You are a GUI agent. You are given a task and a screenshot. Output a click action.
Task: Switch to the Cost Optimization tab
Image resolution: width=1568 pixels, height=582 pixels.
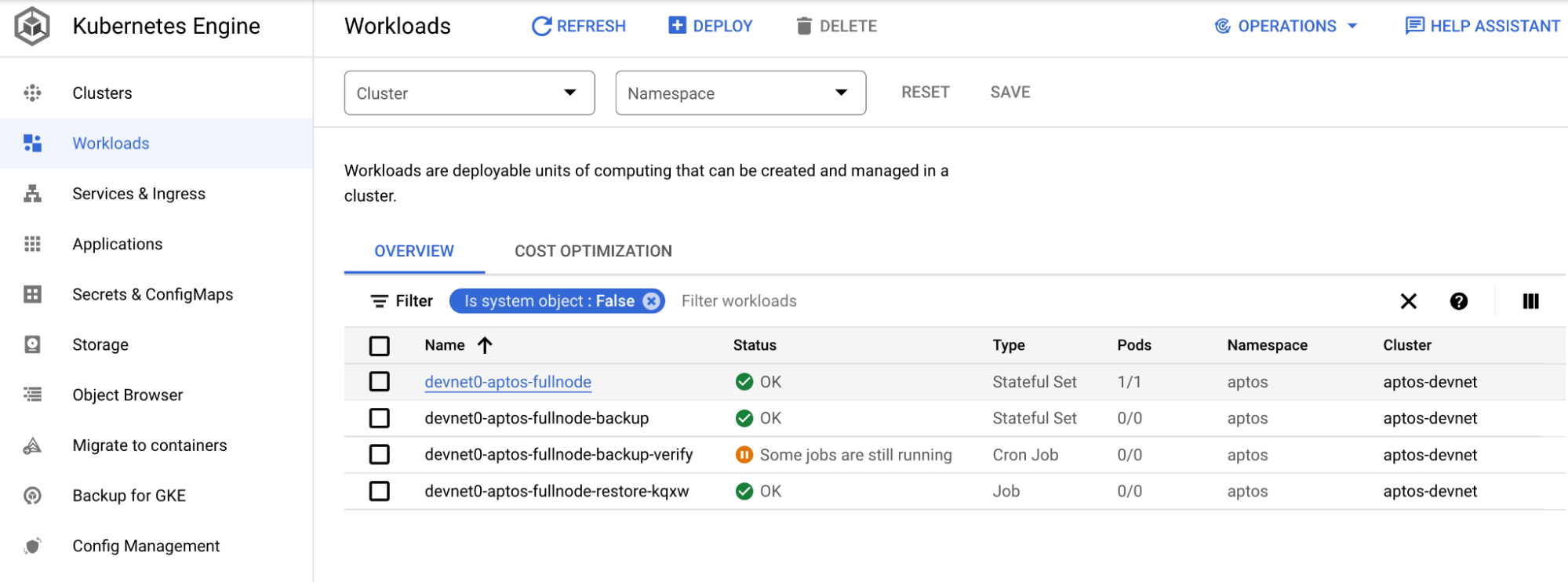tap(593, 251)
